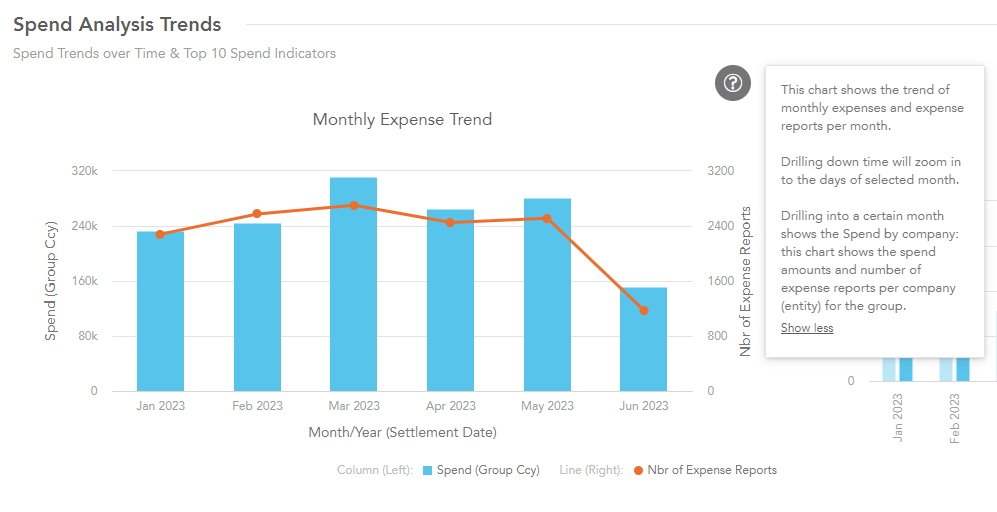Click the Feb 2023 label on right chart
Image resolution: width=997 pixels, height=512 pixels.
point(954,419)
